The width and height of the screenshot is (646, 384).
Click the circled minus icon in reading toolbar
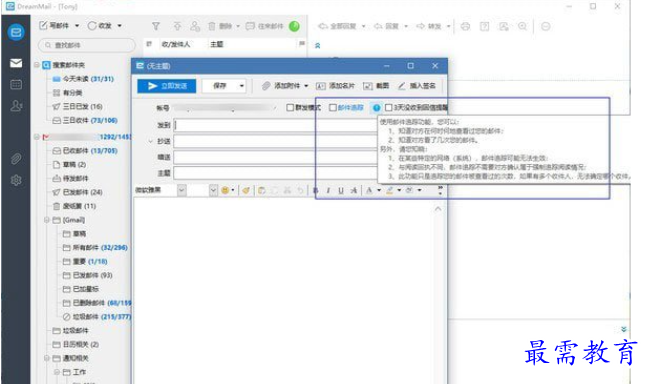545,26
